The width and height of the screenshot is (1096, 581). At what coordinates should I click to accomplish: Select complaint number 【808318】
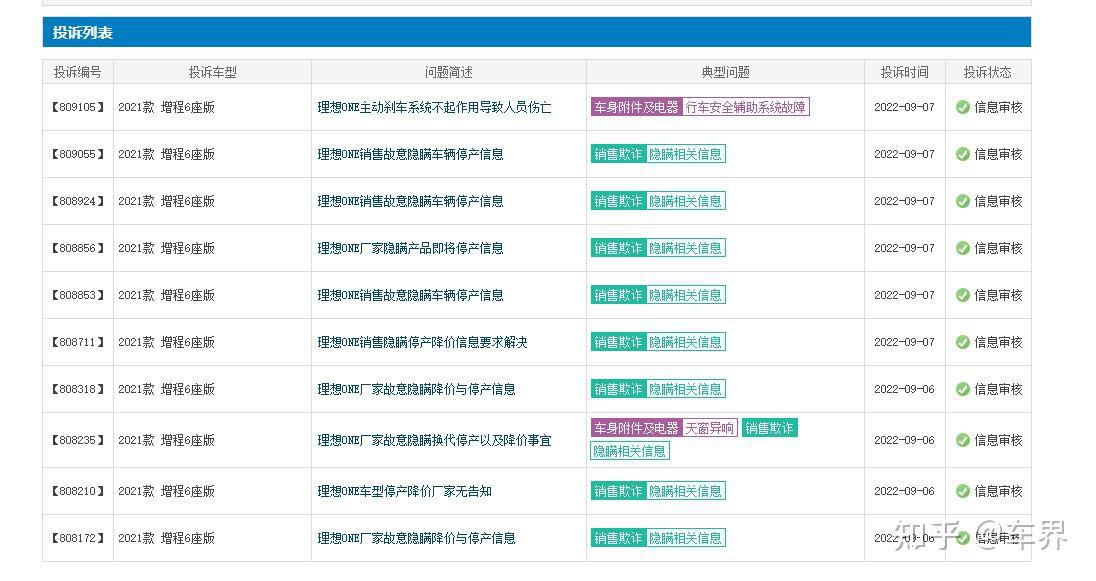(78, 389)
